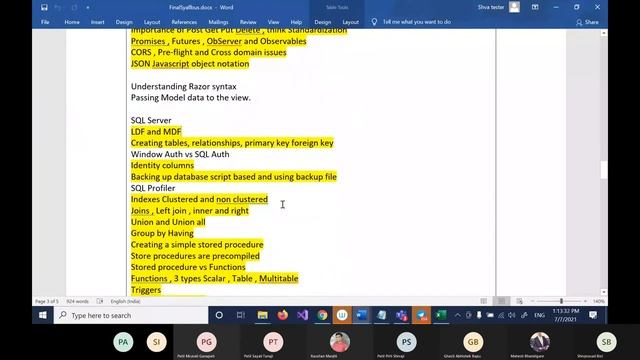Viewport: 640px width, 360px height.
Task: Switch to the Insert ribbon tab
Action: 98,22
